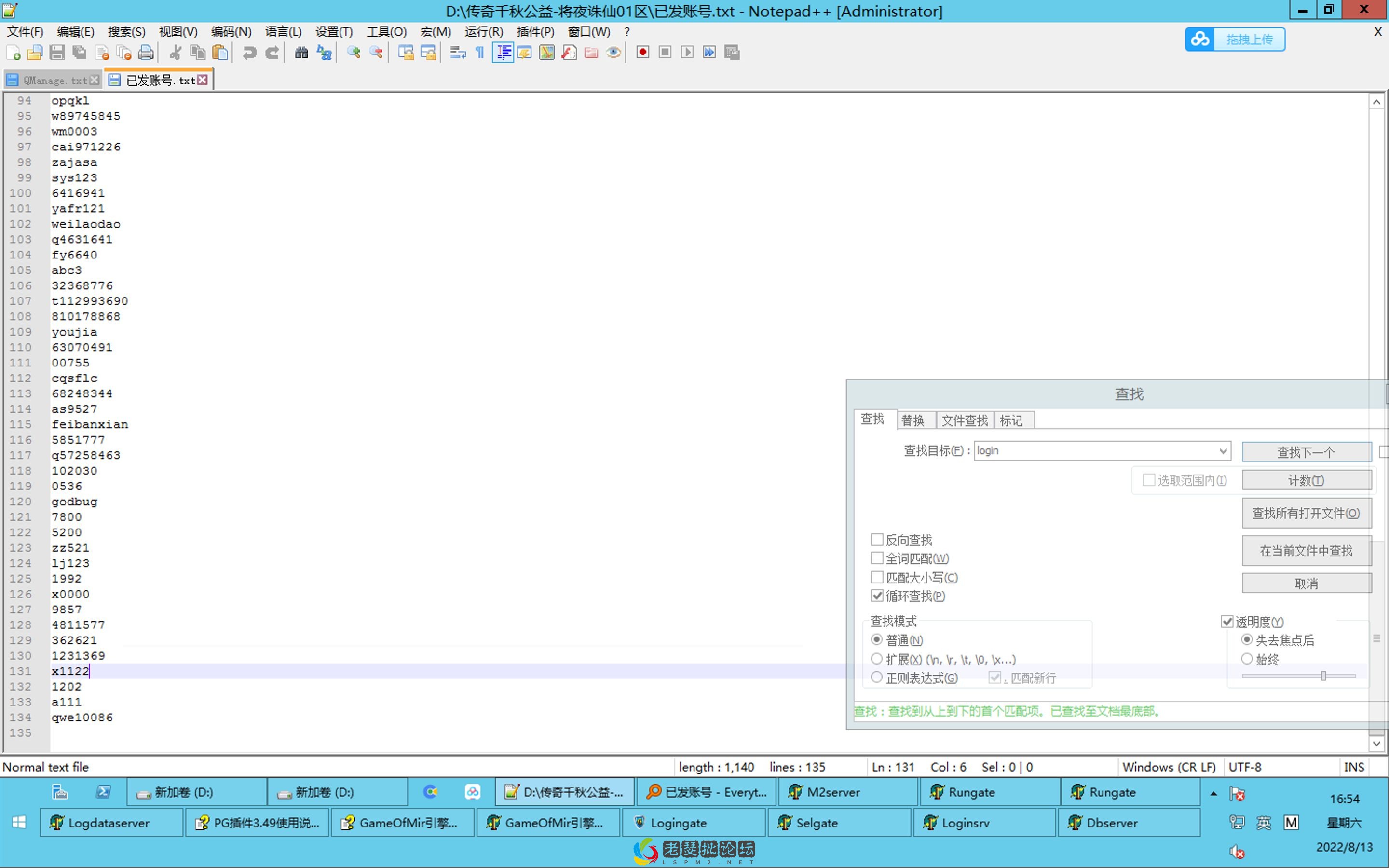Redo action via toolbar icon
1389x868 pixels.
tap(272, 53)
